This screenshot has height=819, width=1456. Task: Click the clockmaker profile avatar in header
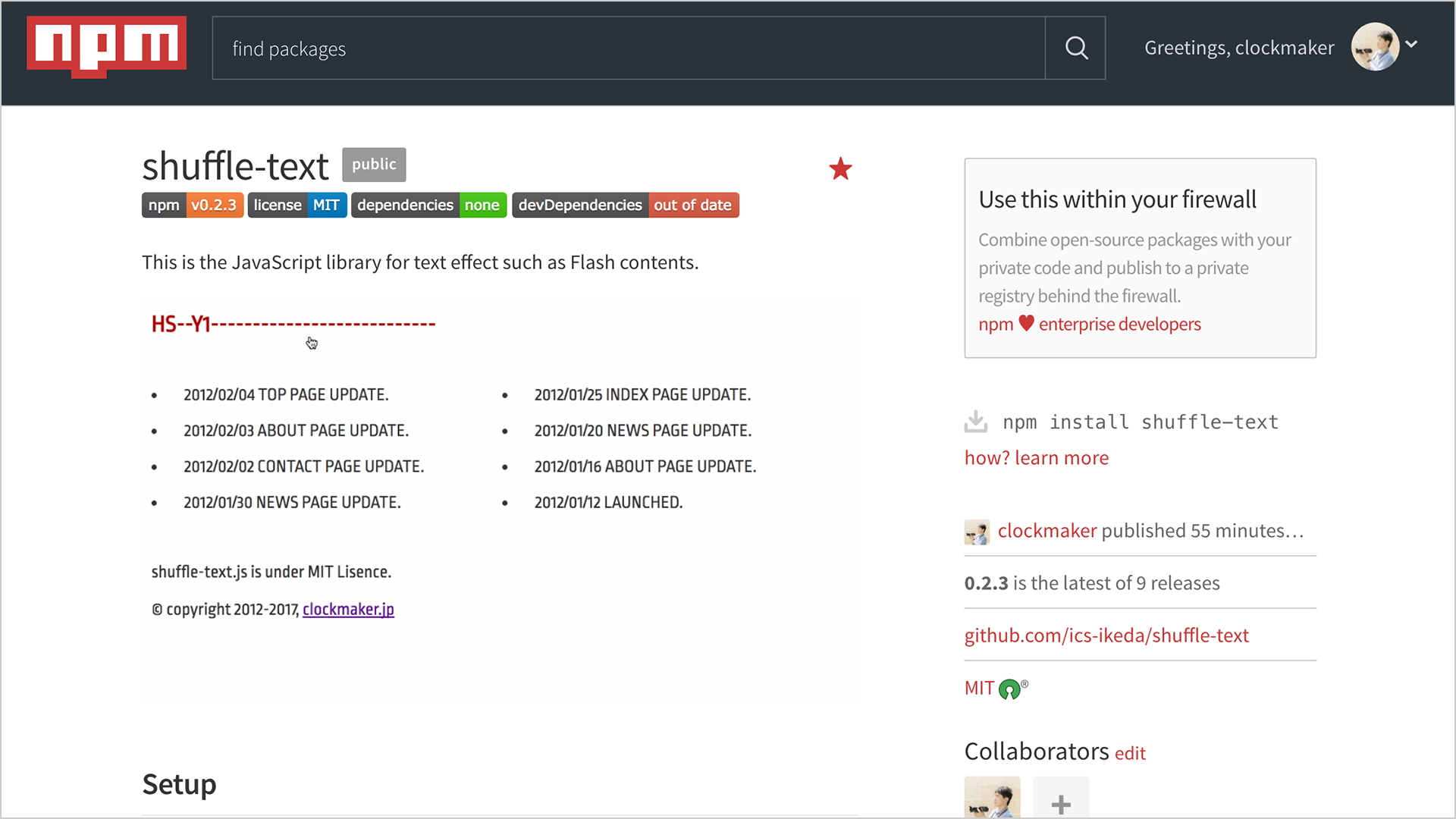point(1374,47)
